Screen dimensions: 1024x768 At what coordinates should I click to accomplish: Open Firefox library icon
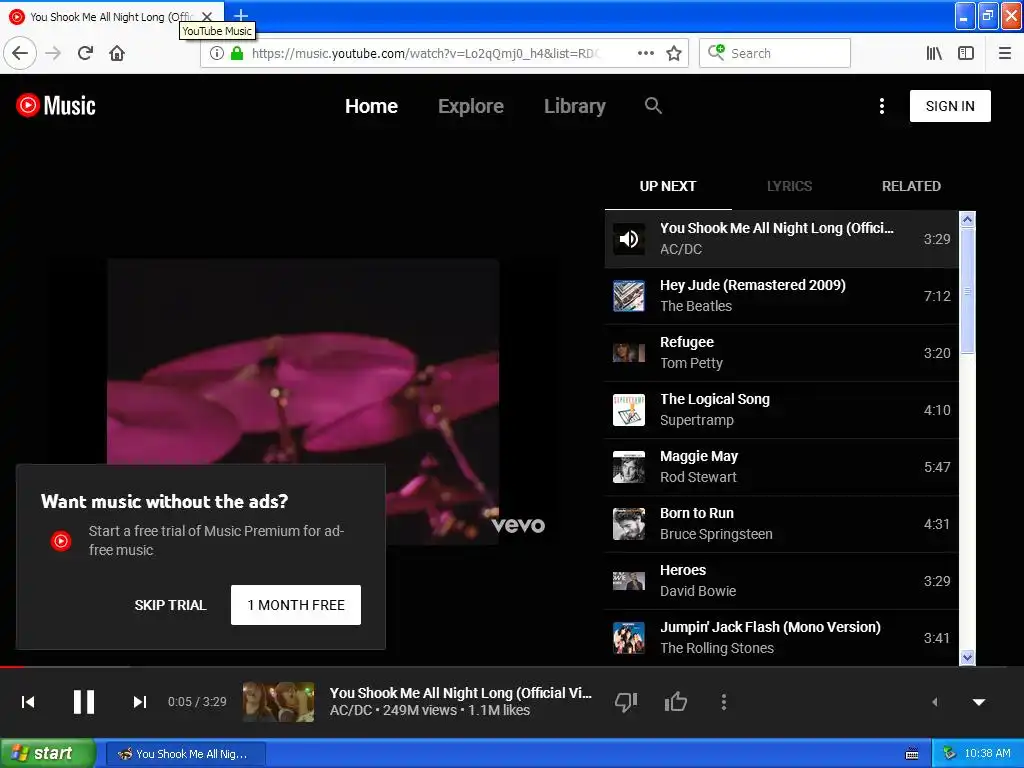point(934,53)
